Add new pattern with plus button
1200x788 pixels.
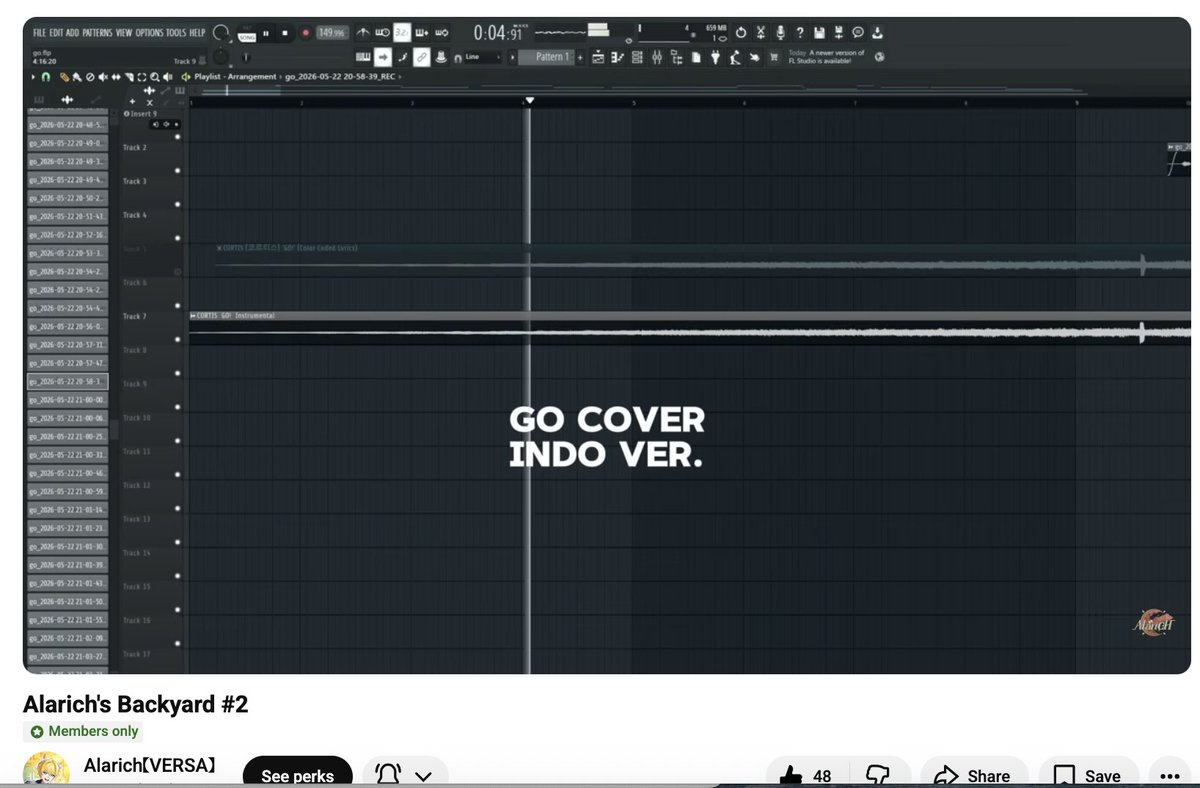pos(580,57)
